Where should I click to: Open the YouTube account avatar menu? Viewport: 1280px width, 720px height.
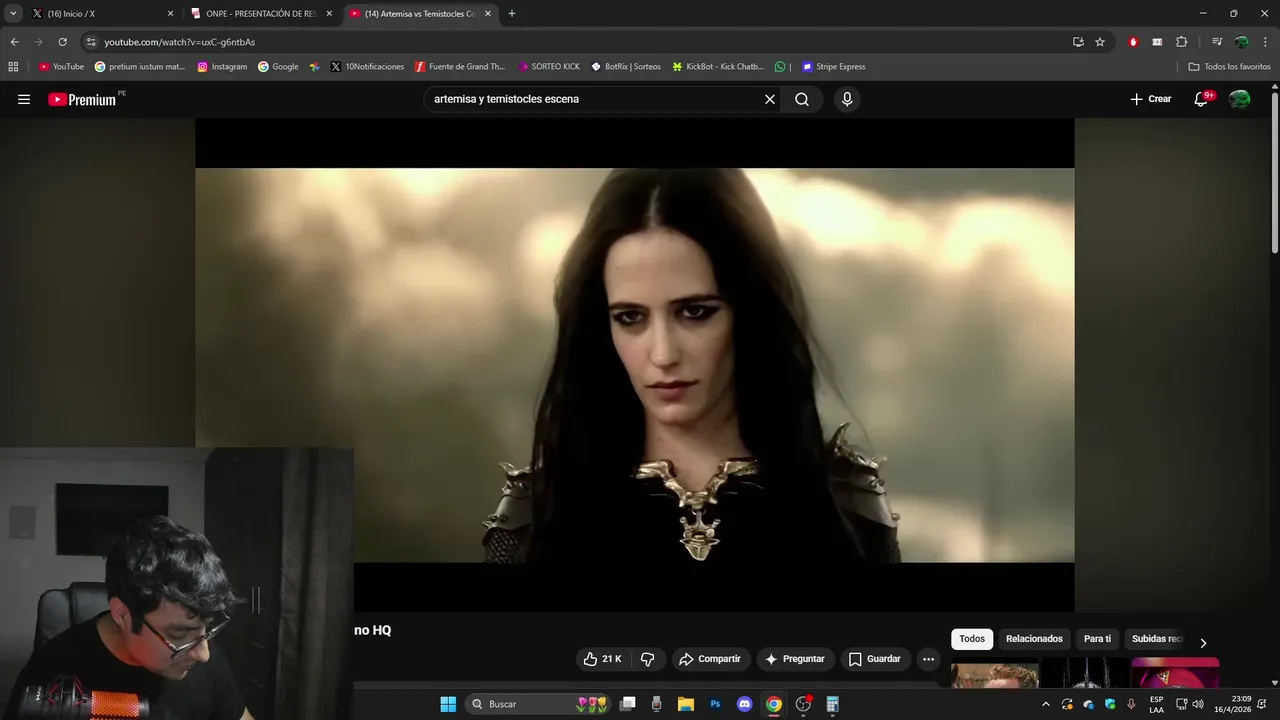(1239, 99)
